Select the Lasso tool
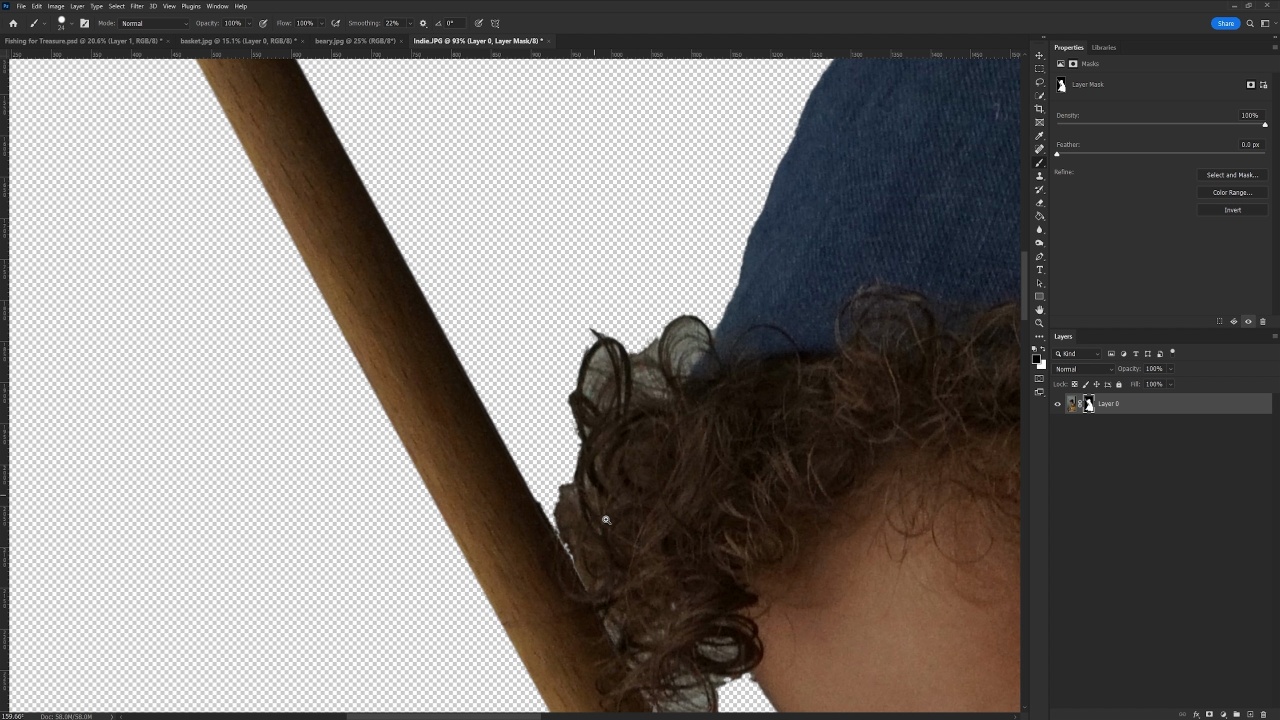Viewport: 1280px width, 720px height. point(1039,82)
